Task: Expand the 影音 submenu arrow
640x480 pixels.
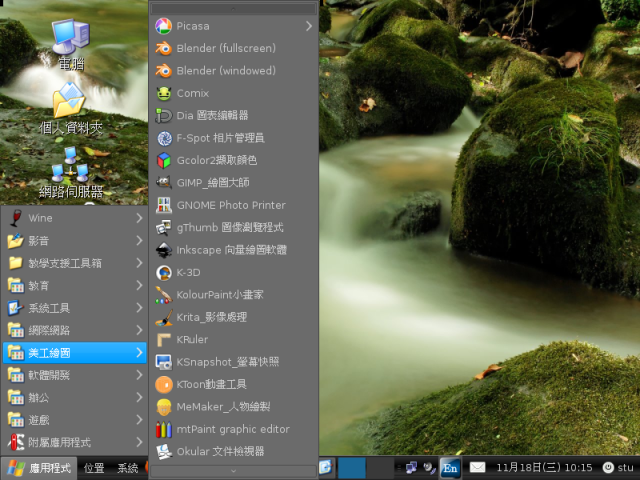Action: [139, 240]
